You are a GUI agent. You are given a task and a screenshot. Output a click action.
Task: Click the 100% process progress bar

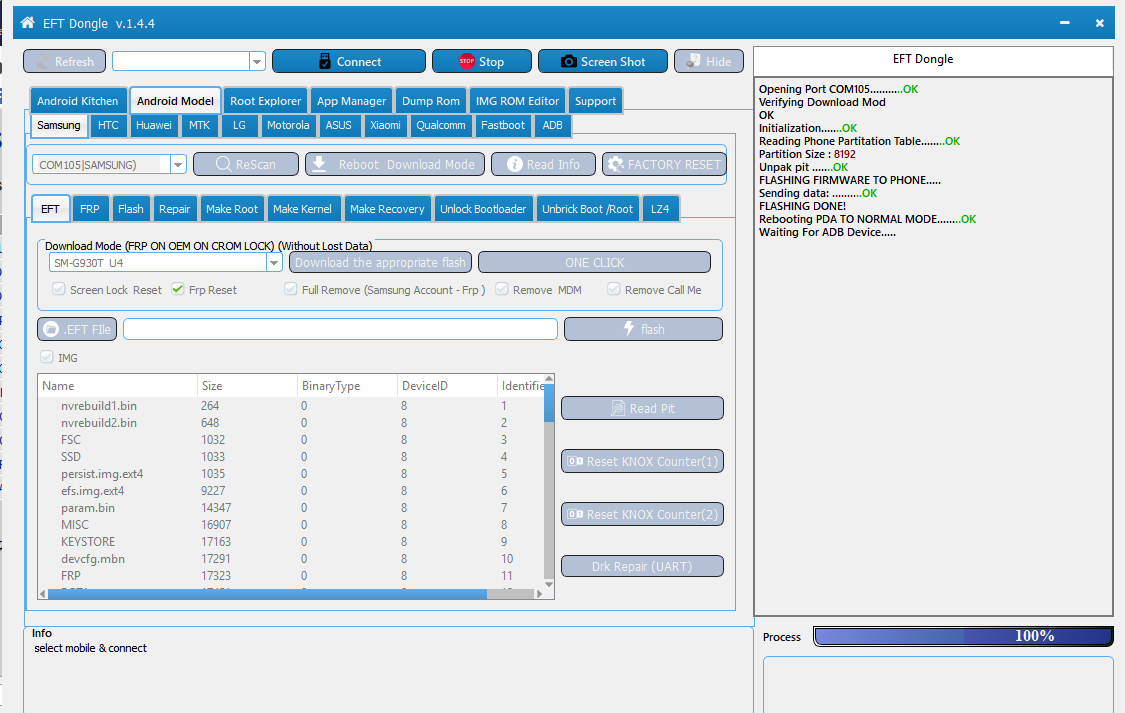(964, 636)
